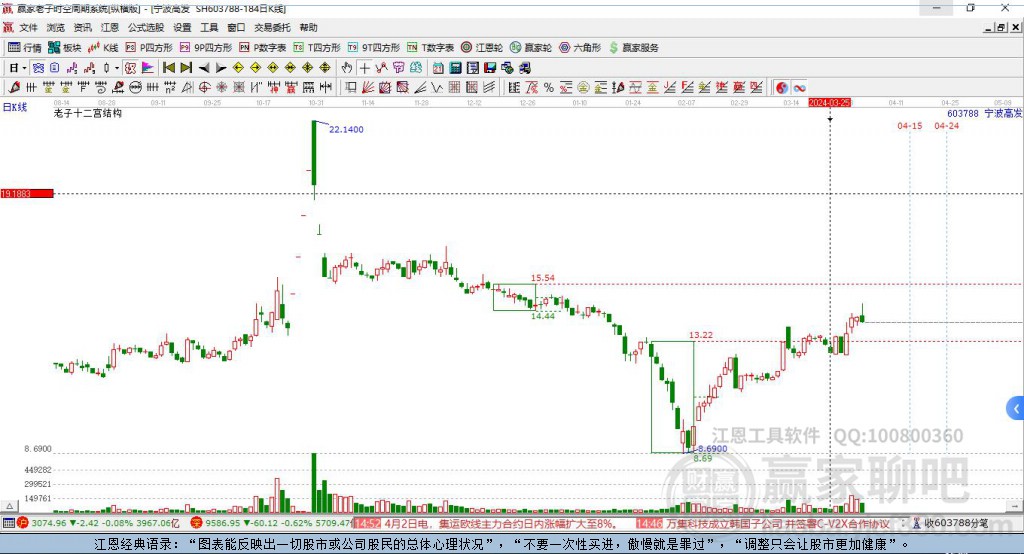Open the 窗口 menu
The height and width of the screenshot is (554, 1024).
(236, 27)
